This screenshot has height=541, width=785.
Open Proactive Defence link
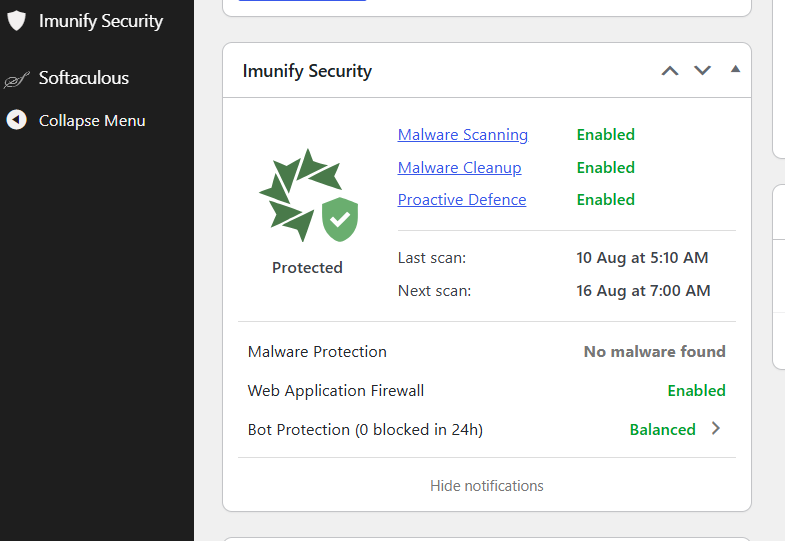tap(462, 200)
